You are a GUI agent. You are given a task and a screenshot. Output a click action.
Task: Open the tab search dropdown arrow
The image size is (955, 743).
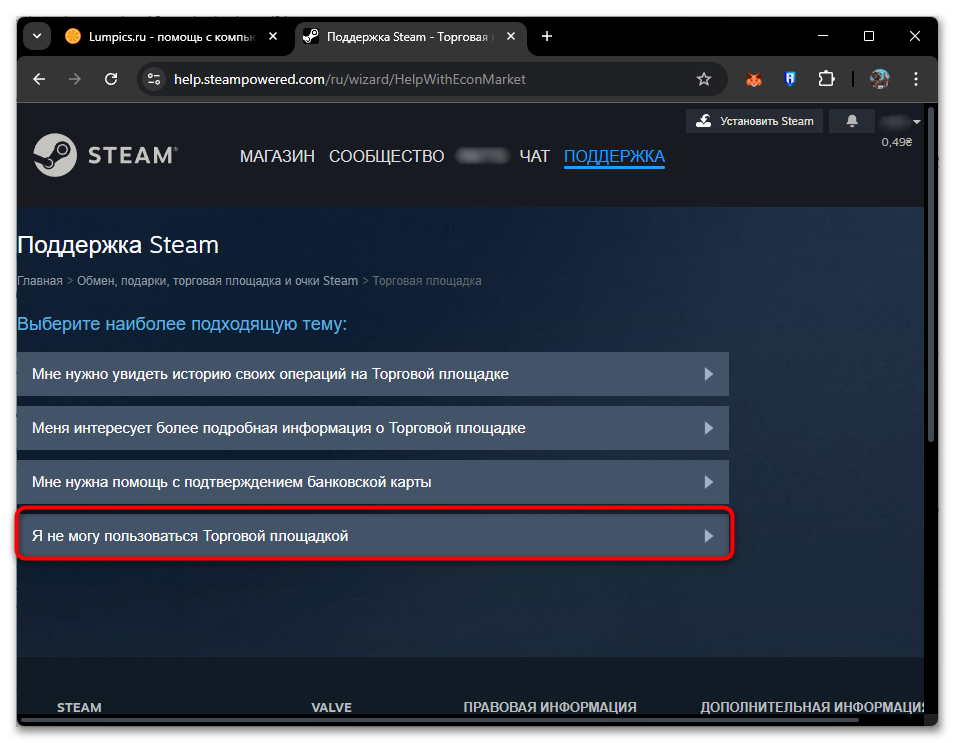click(37, 37)
